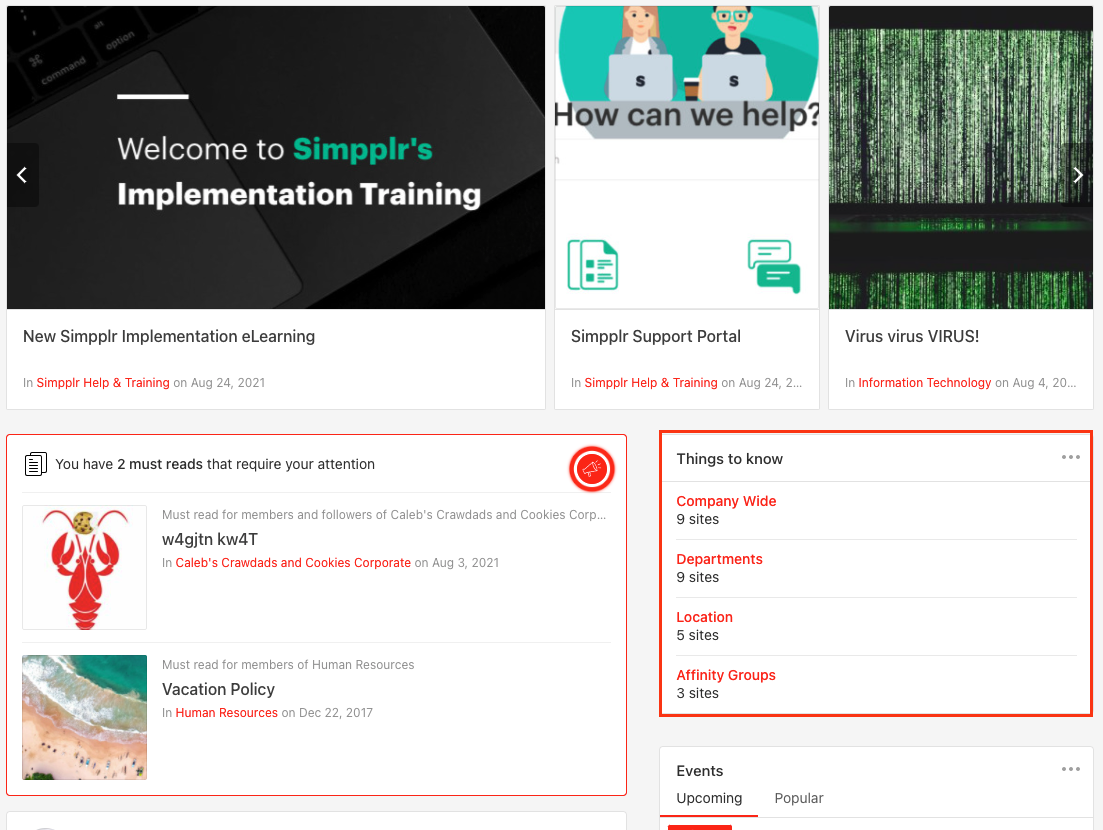Switch to the Upcoming events tab
The height and width of the screenshot is (830, 1103).
[x=708, y=798]
